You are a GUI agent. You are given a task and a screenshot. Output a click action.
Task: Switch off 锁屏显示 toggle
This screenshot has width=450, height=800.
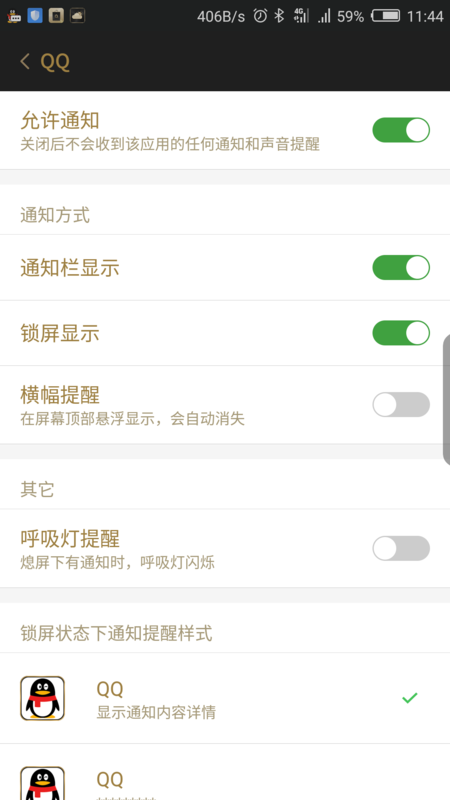tap(401, 333)
